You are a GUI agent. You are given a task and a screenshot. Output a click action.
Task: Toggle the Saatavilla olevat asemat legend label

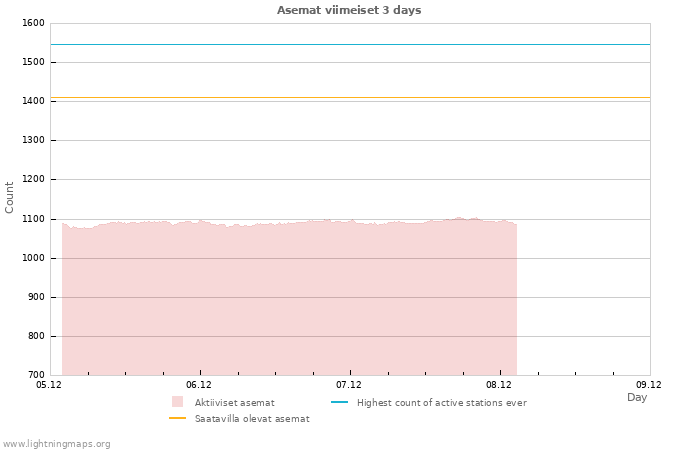pyautogui.click(x=252, y=418)
